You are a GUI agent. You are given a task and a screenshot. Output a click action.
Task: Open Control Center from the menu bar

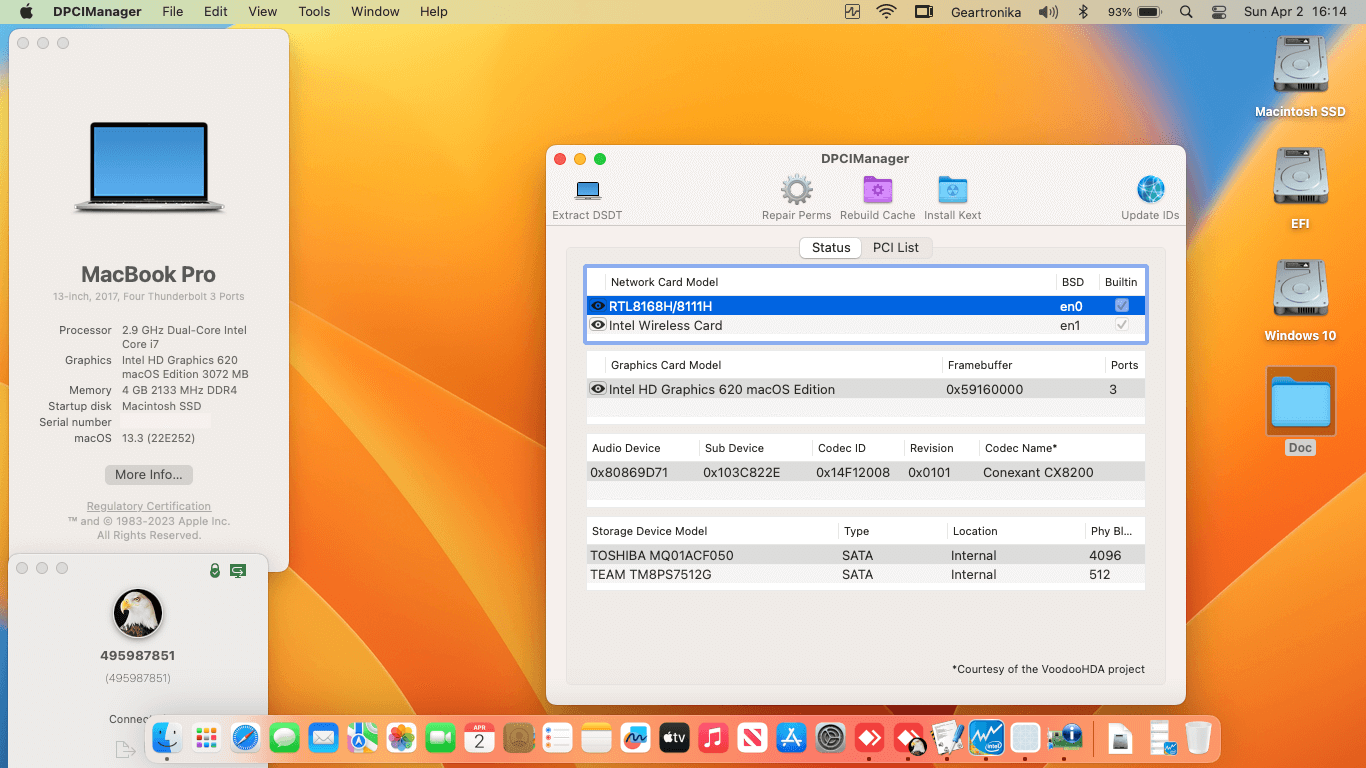[1218, 12]
